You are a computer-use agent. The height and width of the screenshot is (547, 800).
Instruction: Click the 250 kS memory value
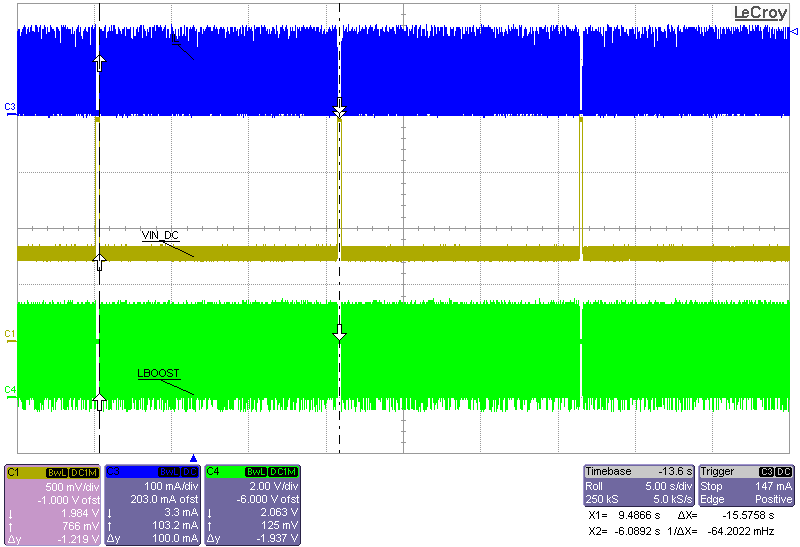coord(602,499)
